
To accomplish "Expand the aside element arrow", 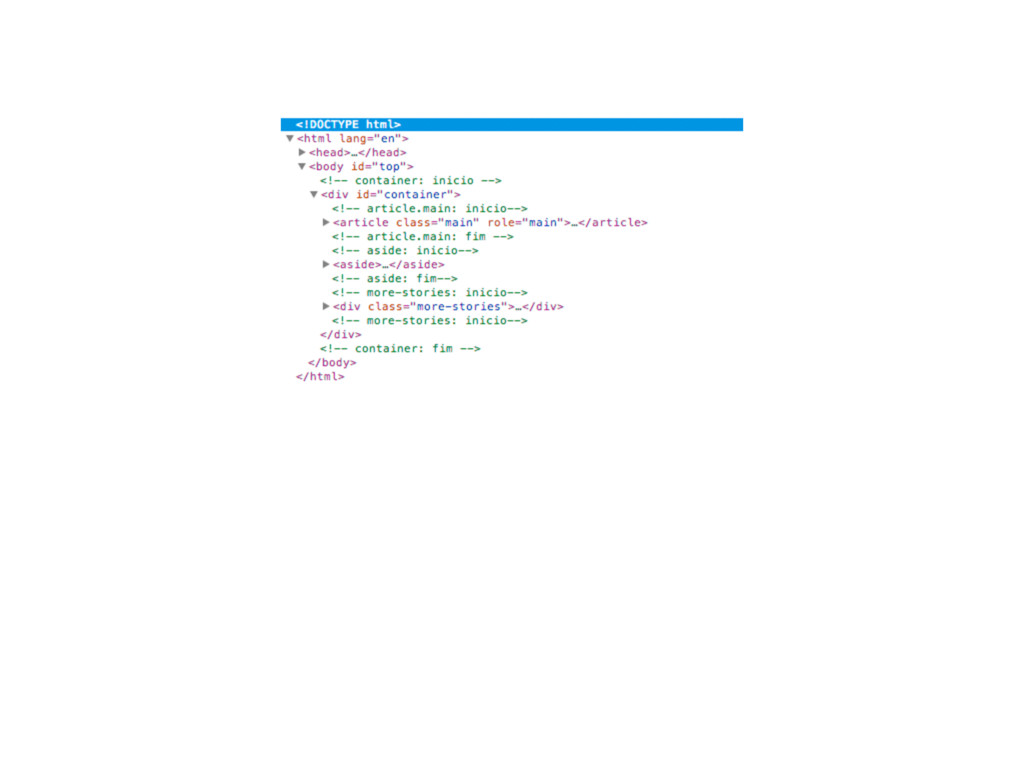I will [325, 264].
